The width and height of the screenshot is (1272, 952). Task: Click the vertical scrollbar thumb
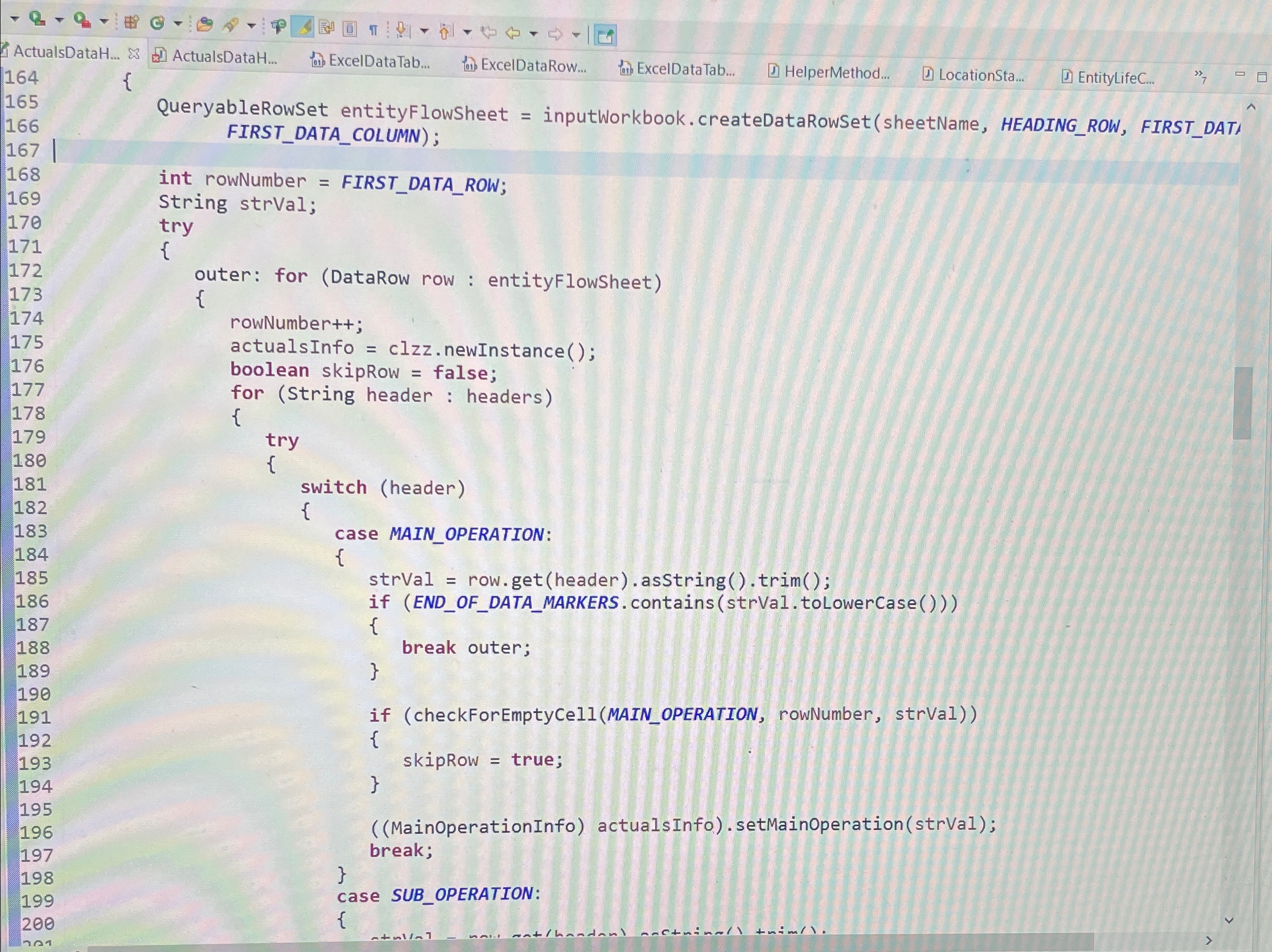[1243, 402]
